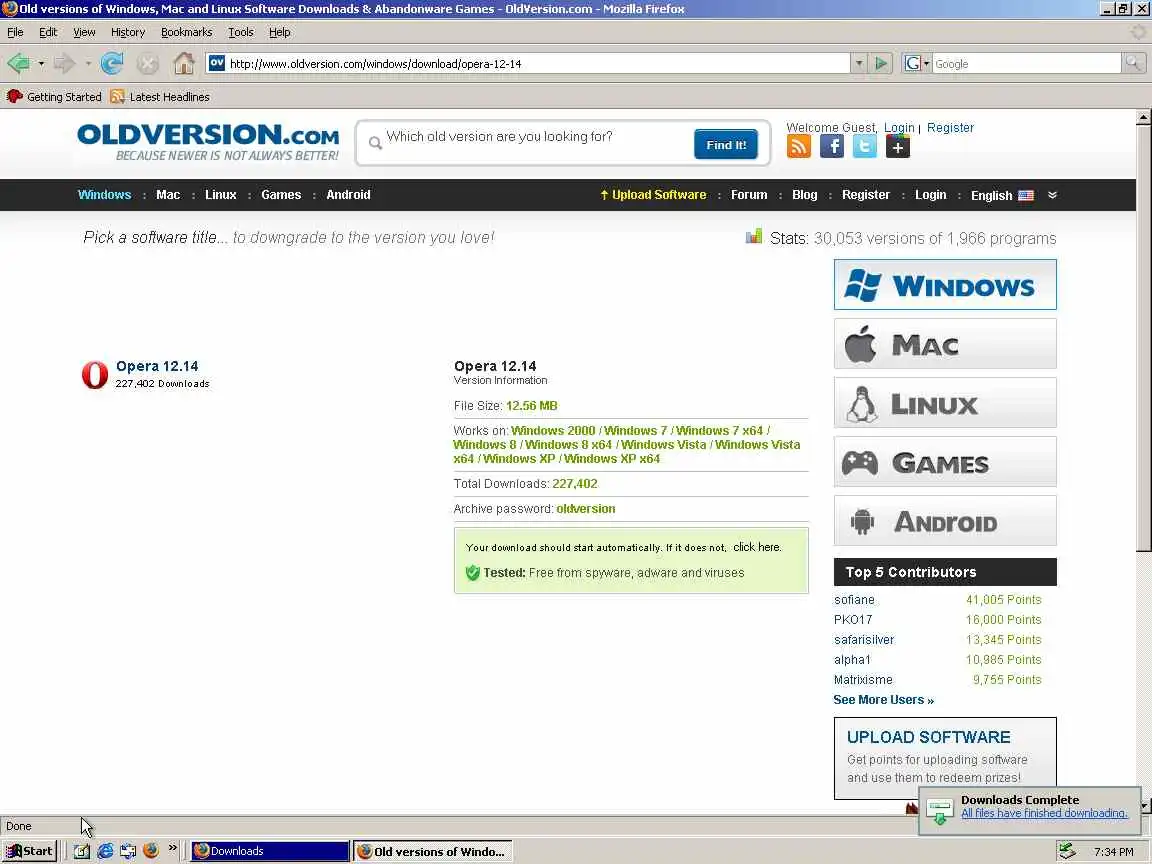Click the Find It! button

[x=726, y=145]
